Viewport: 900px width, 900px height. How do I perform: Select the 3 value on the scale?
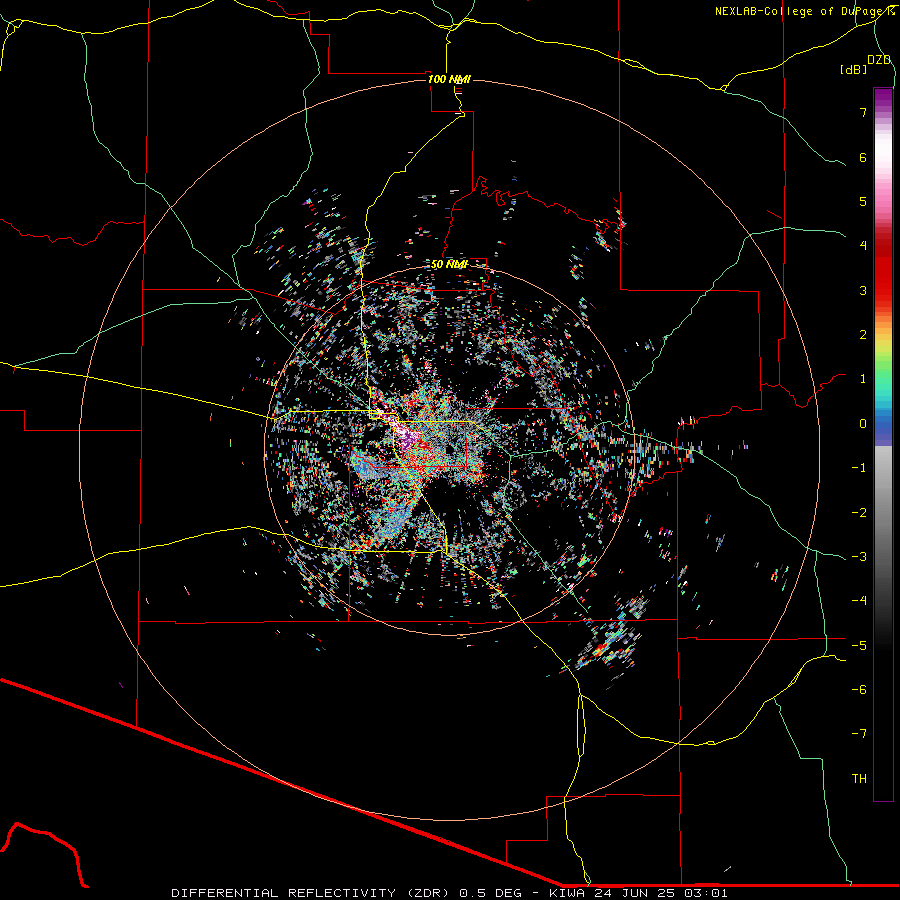[863, 290]
